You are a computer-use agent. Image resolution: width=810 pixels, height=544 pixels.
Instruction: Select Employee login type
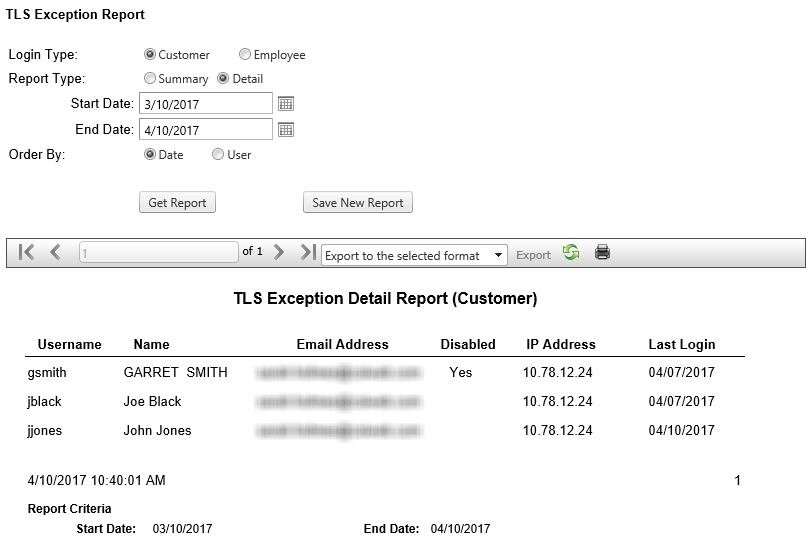245,55
